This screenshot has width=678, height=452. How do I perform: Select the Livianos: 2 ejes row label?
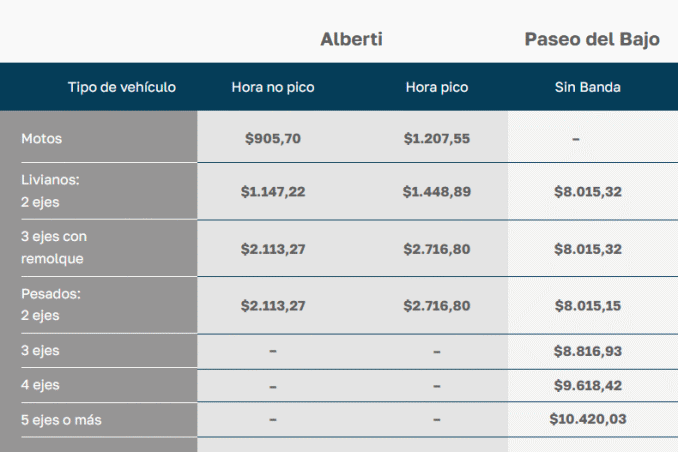[49, 190]
